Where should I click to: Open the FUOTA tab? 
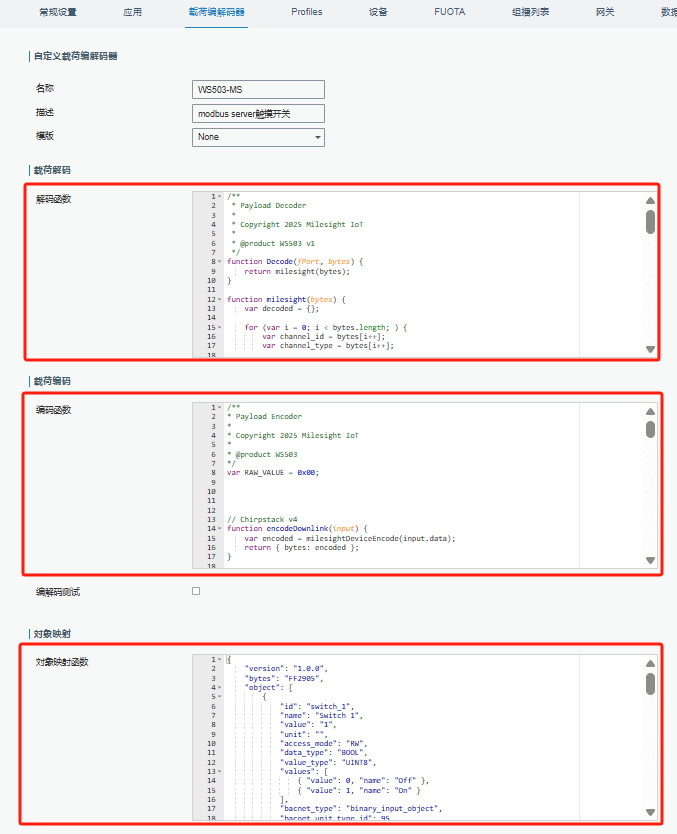(x=448, y=12)
